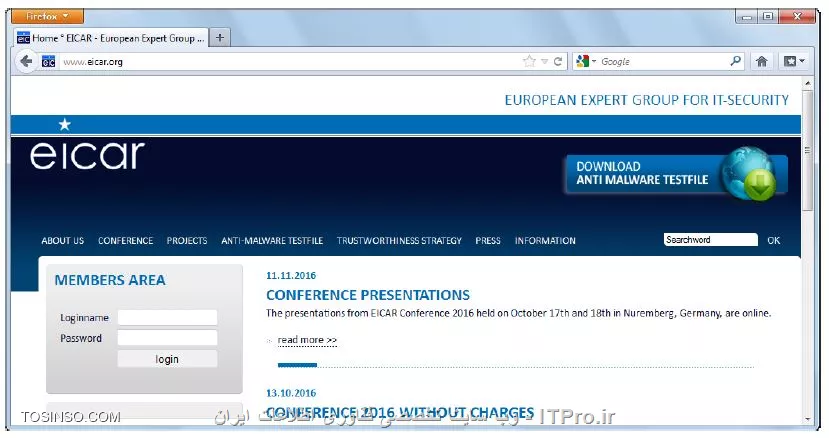
Task: Reload the page with the refresh icon
Action: pyautogui.click(x=557, y=61)
